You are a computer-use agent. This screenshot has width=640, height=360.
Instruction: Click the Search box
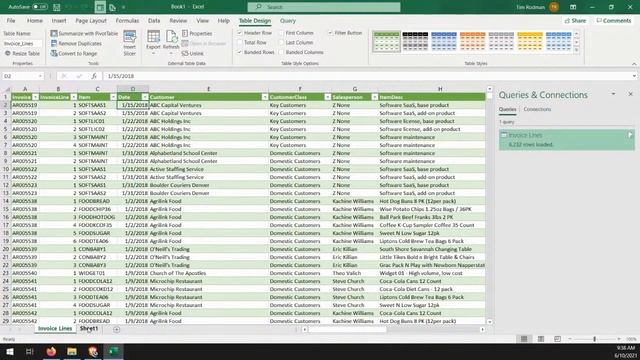tap(324, 7)
